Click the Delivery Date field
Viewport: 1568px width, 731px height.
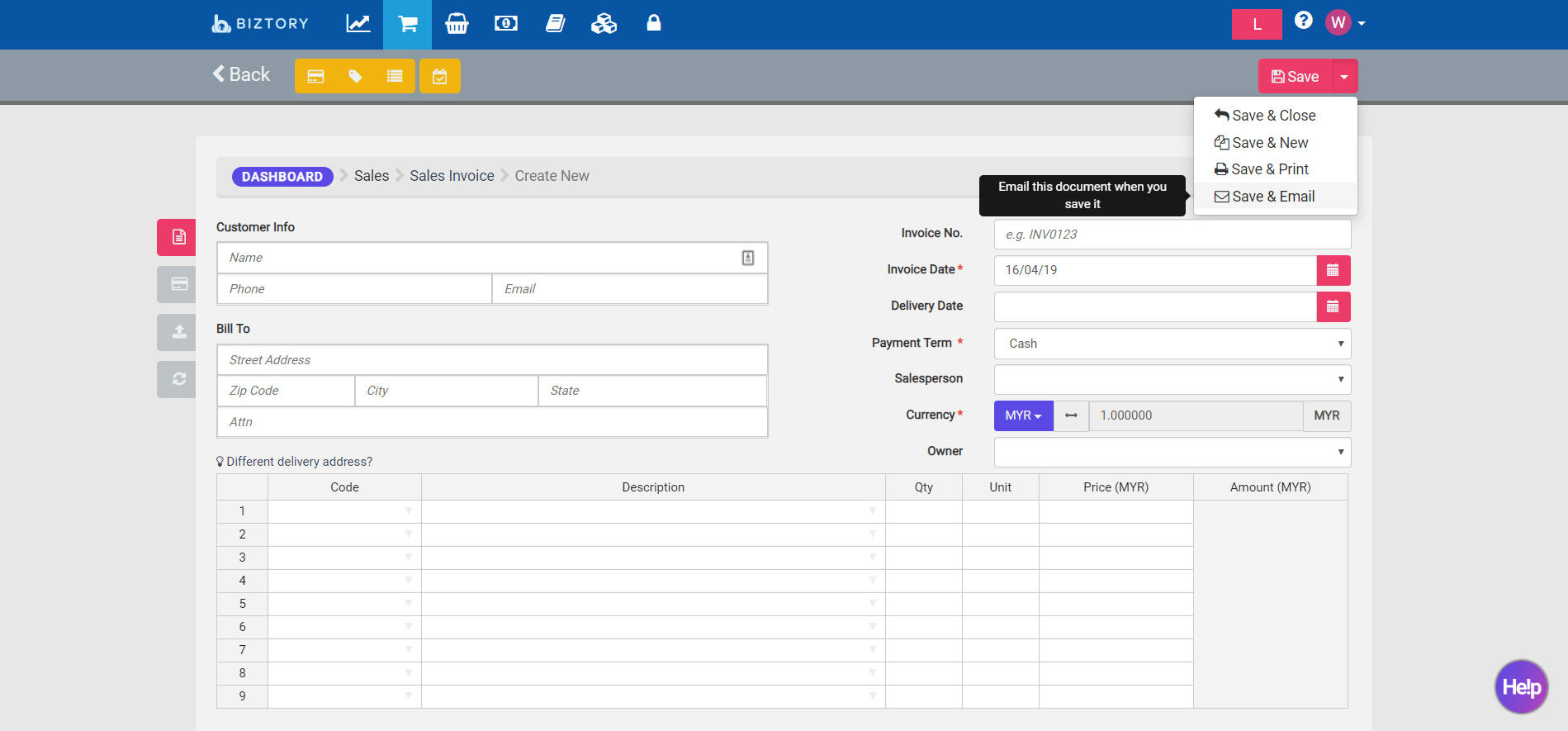point(1155,306)
